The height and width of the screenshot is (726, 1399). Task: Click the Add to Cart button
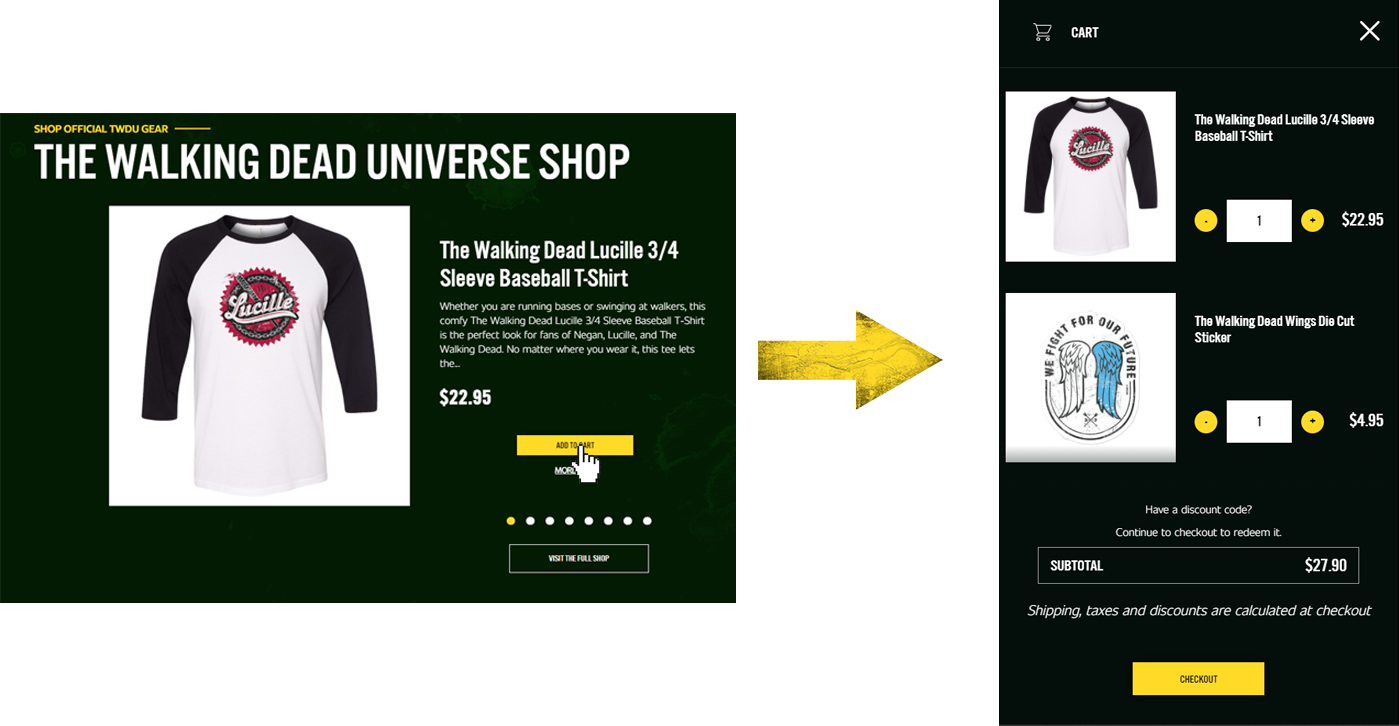point(575,445)
